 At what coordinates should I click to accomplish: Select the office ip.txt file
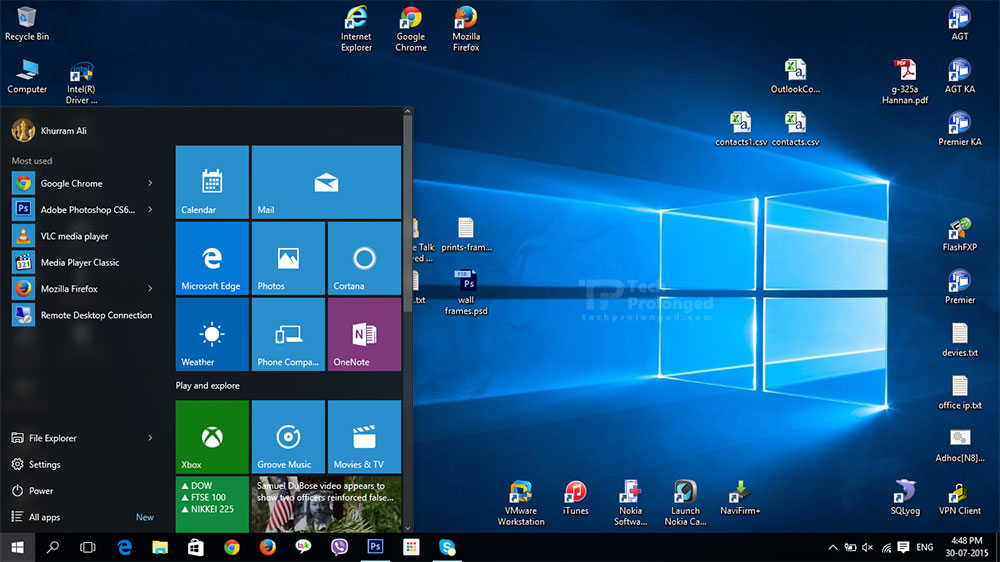click(x=959, y=393)
